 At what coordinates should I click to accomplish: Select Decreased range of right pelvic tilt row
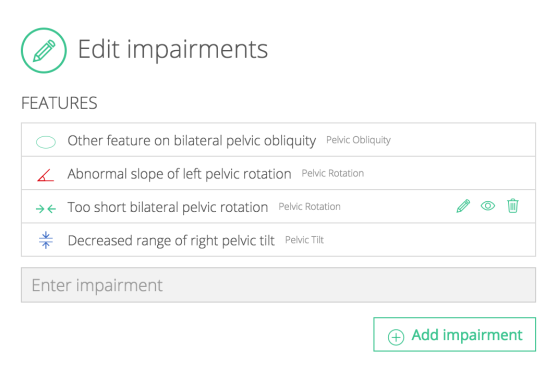pyautogui.click(x=278, y=240)
